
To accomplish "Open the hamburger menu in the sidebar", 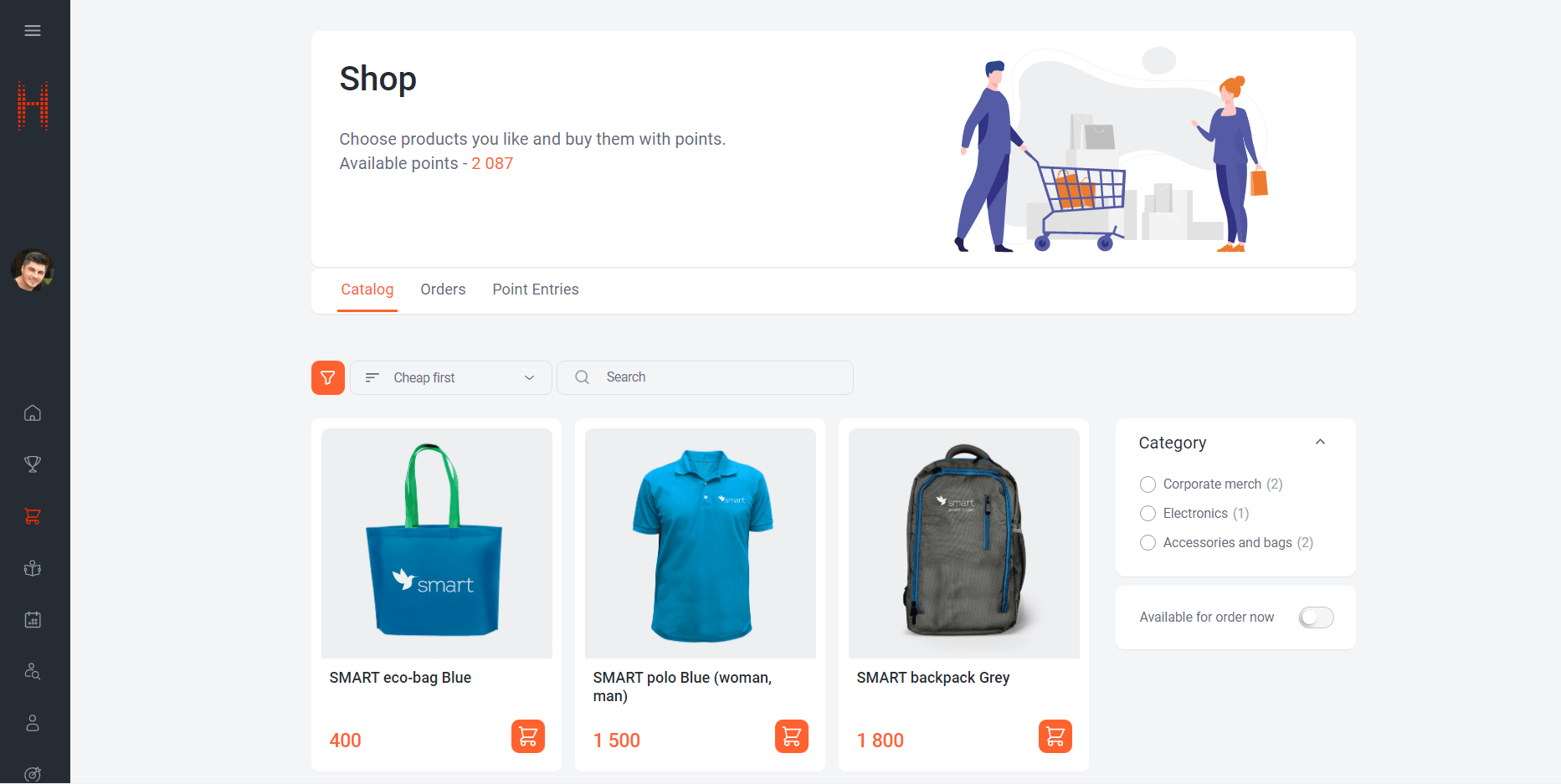I will [33, 31].
